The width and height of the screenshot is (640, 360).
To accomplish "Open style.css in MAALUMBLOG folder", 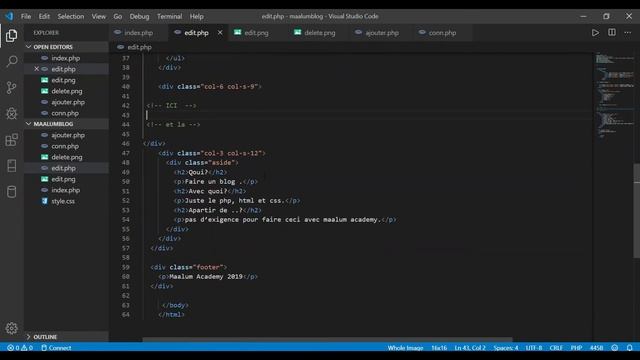I will (66, 201).
